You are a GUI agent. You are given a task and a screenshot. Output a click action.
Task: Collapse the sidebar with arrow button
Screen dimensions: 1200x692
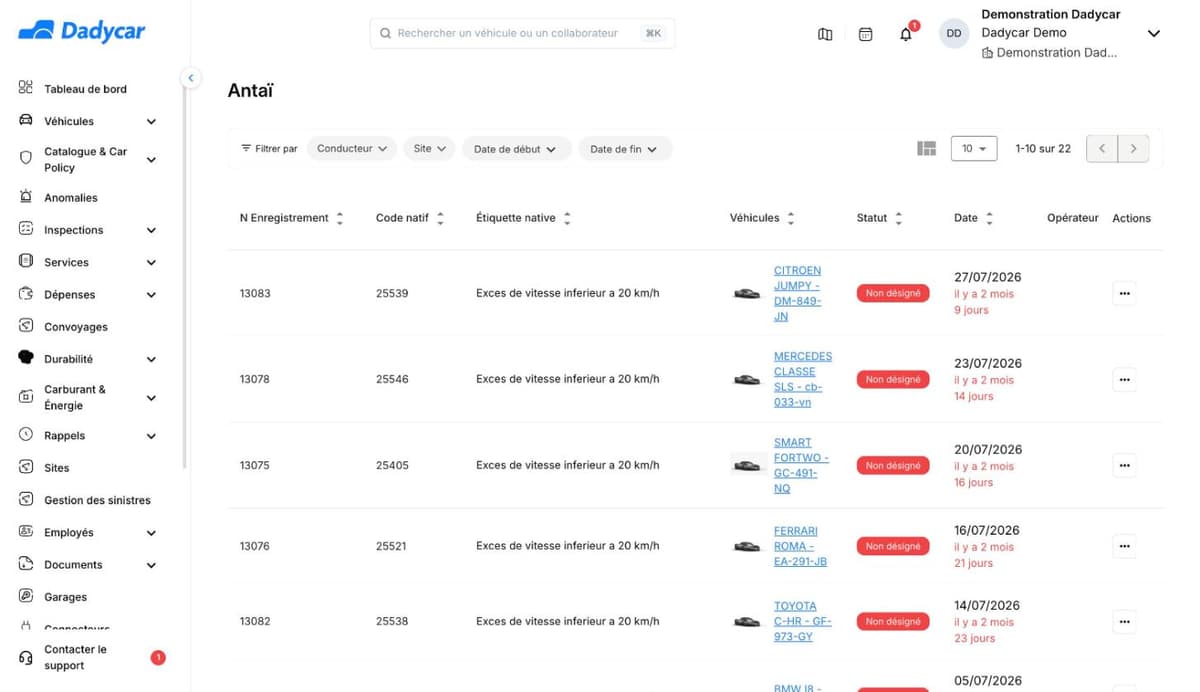click(190, 78)
